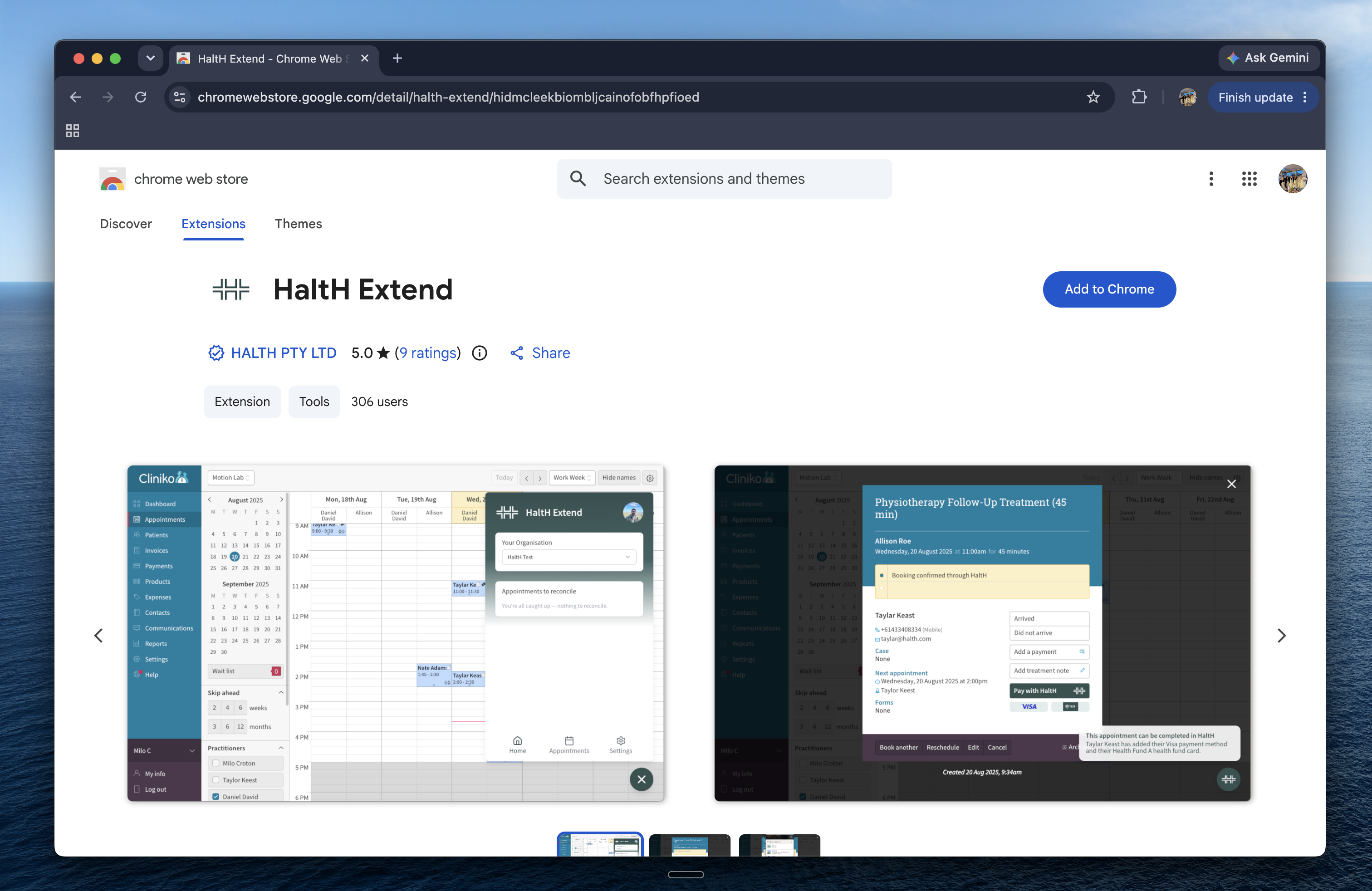Image resolution: width=1372 pixels, height=891 pixels.
Task: Open apps grid in bookmarks bar
Action: 73,131
